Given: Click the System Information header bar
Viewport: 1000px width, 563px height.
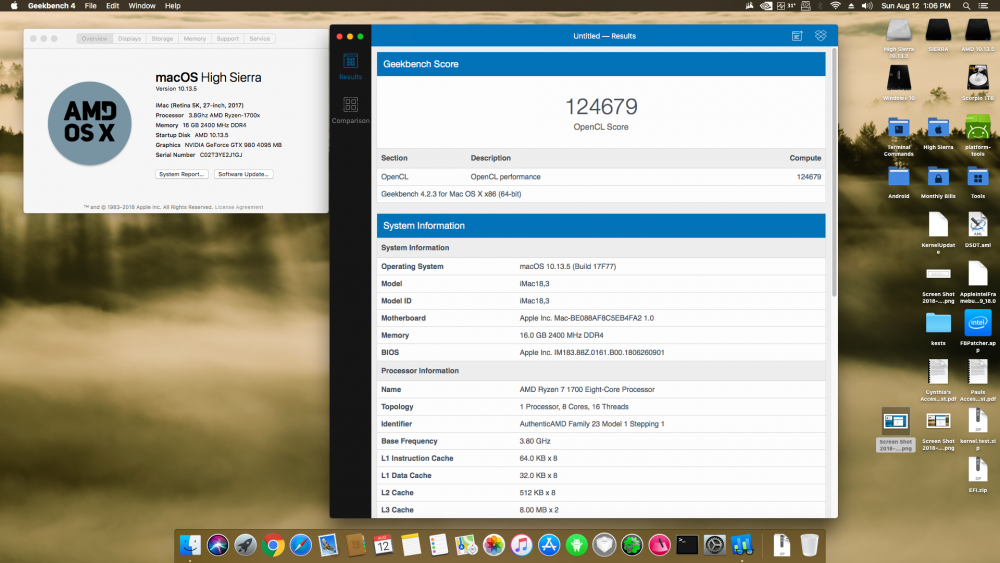Looking at the screenshot, I should pos(601,226).
